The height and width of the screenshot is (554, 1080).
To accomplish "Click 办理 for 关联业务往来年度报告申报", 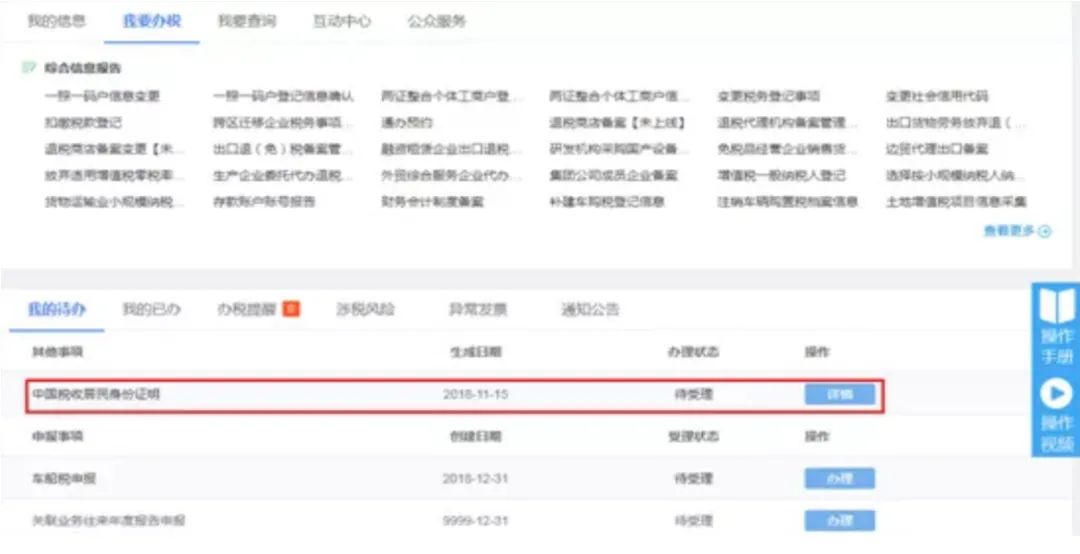I will tap(839, 521).
